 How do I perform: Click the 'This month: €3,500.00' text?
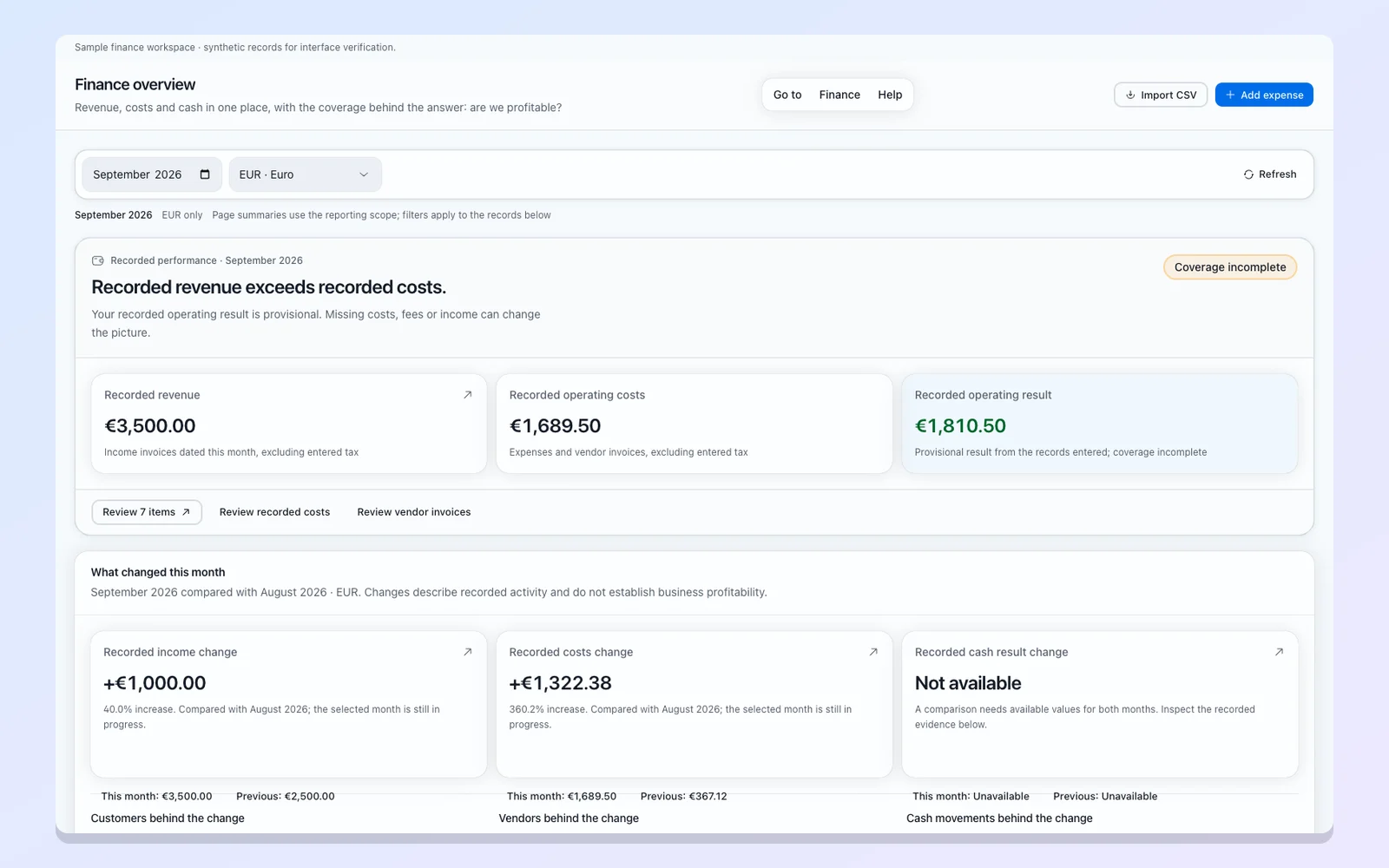click(x=156, y=796)
